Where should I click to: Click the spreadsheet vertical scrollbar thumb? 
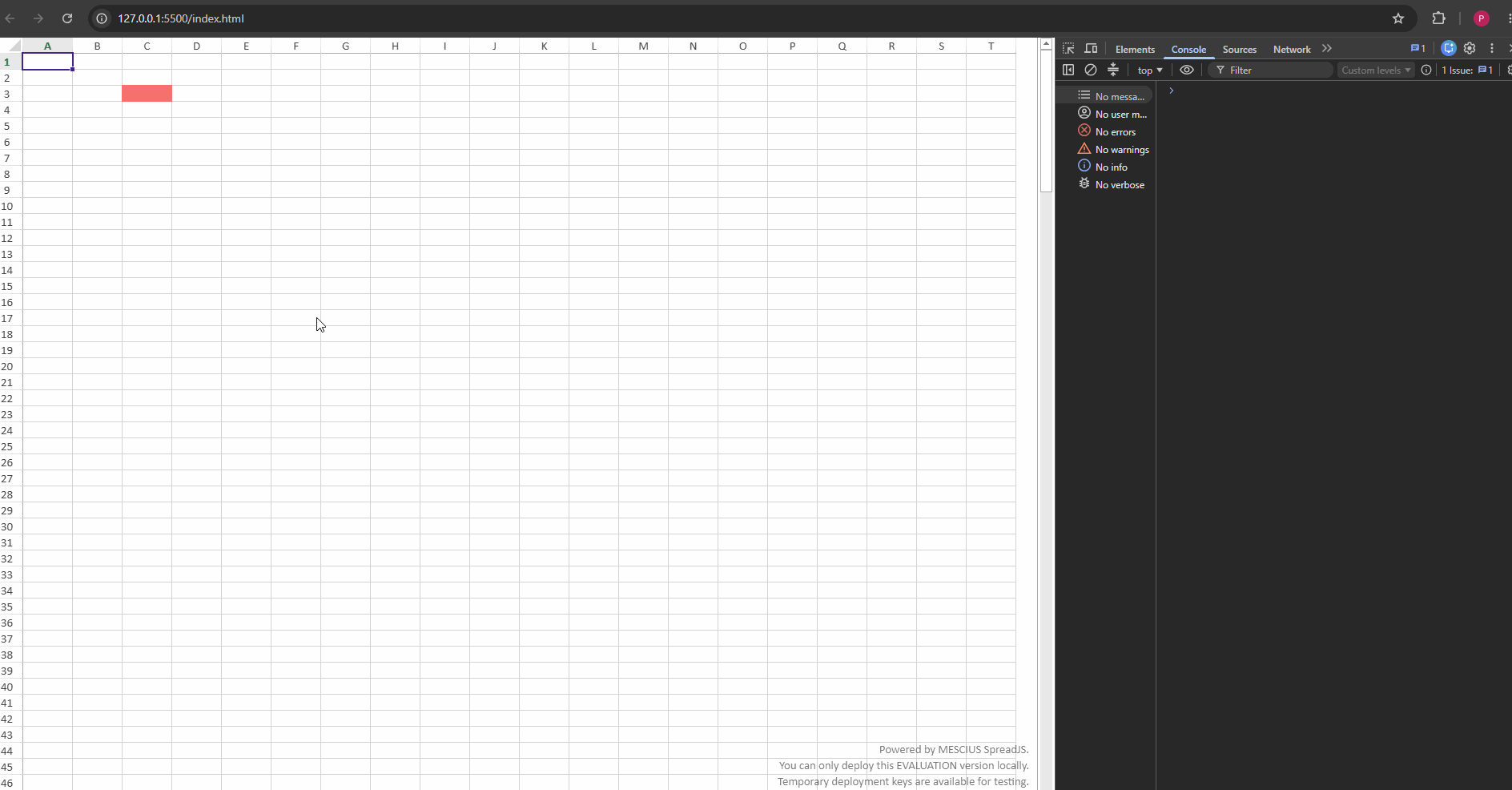point(1046,121)
